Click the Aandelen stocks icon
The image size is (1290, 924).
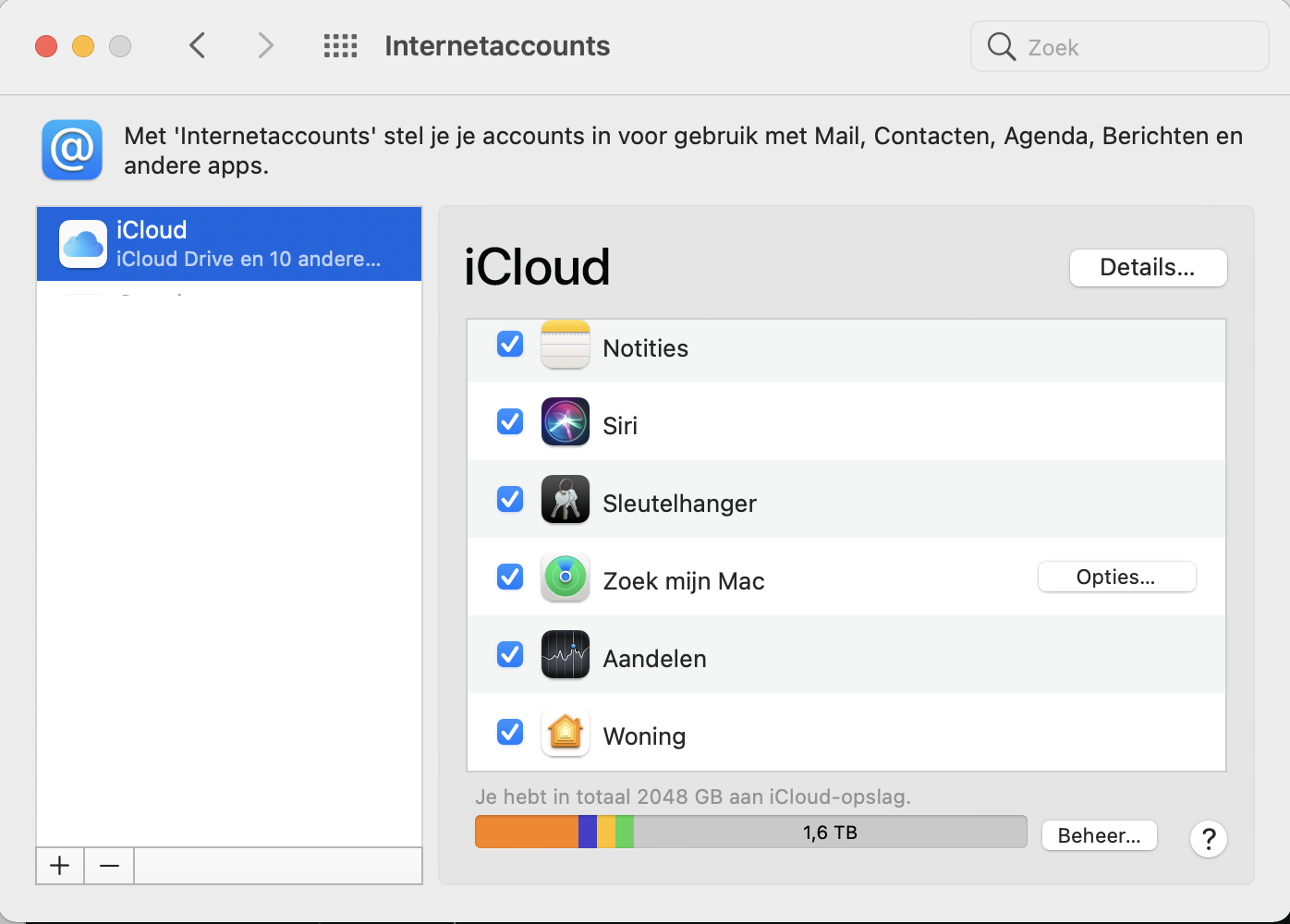[x=565, y=655]
